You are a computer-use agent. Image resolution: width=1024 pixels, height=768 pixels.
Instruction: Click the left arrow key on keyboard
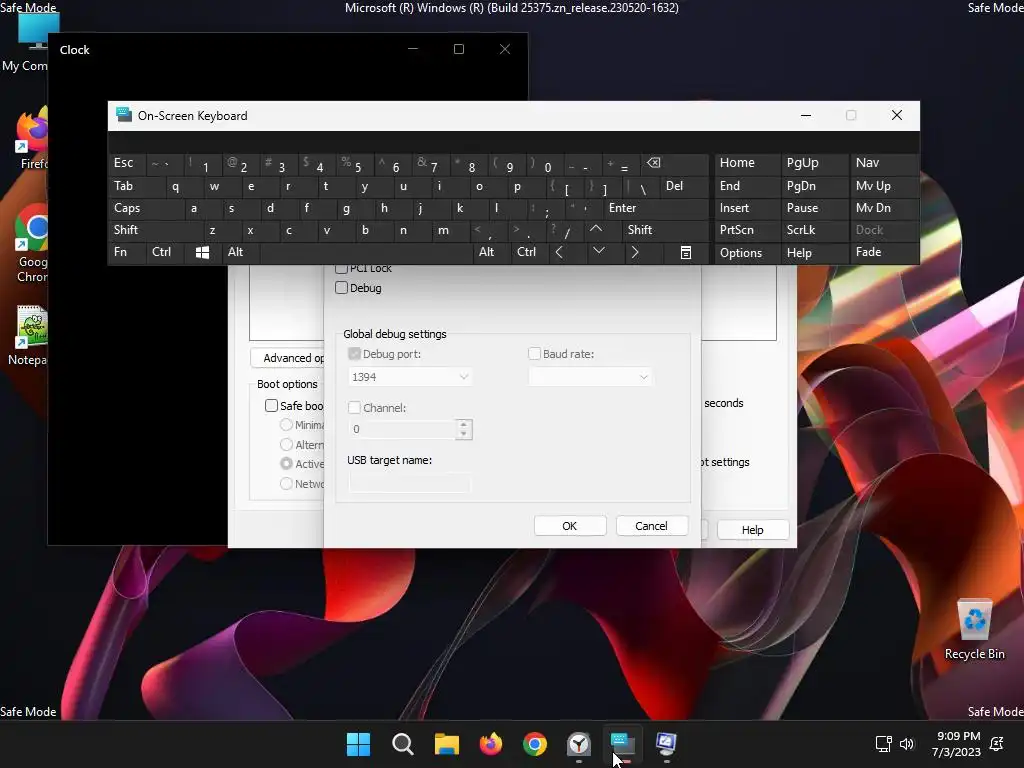[x=559, y=252]
